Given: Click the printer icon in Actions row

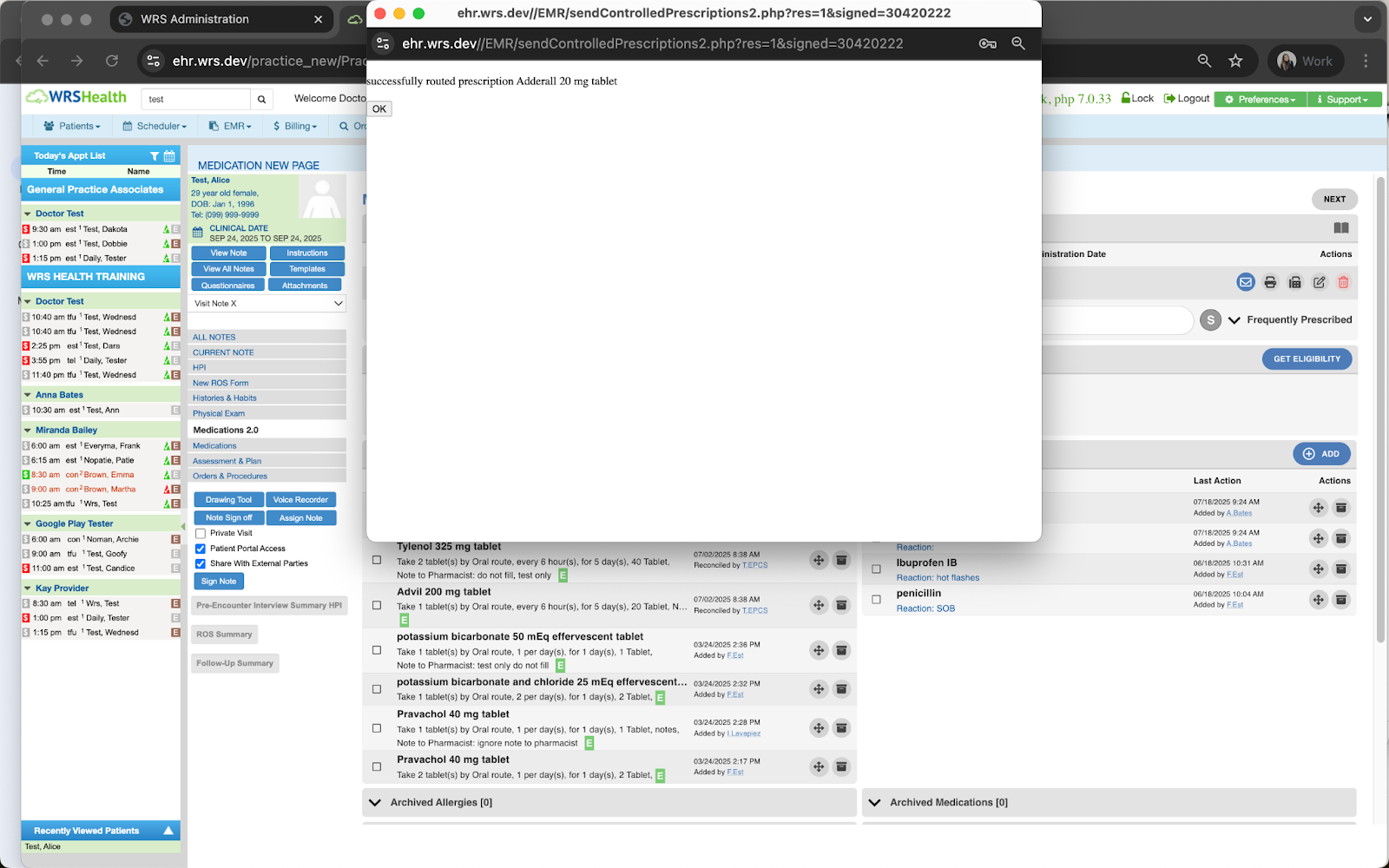Looking at the screenshot, I should [x=1270, y=282].
